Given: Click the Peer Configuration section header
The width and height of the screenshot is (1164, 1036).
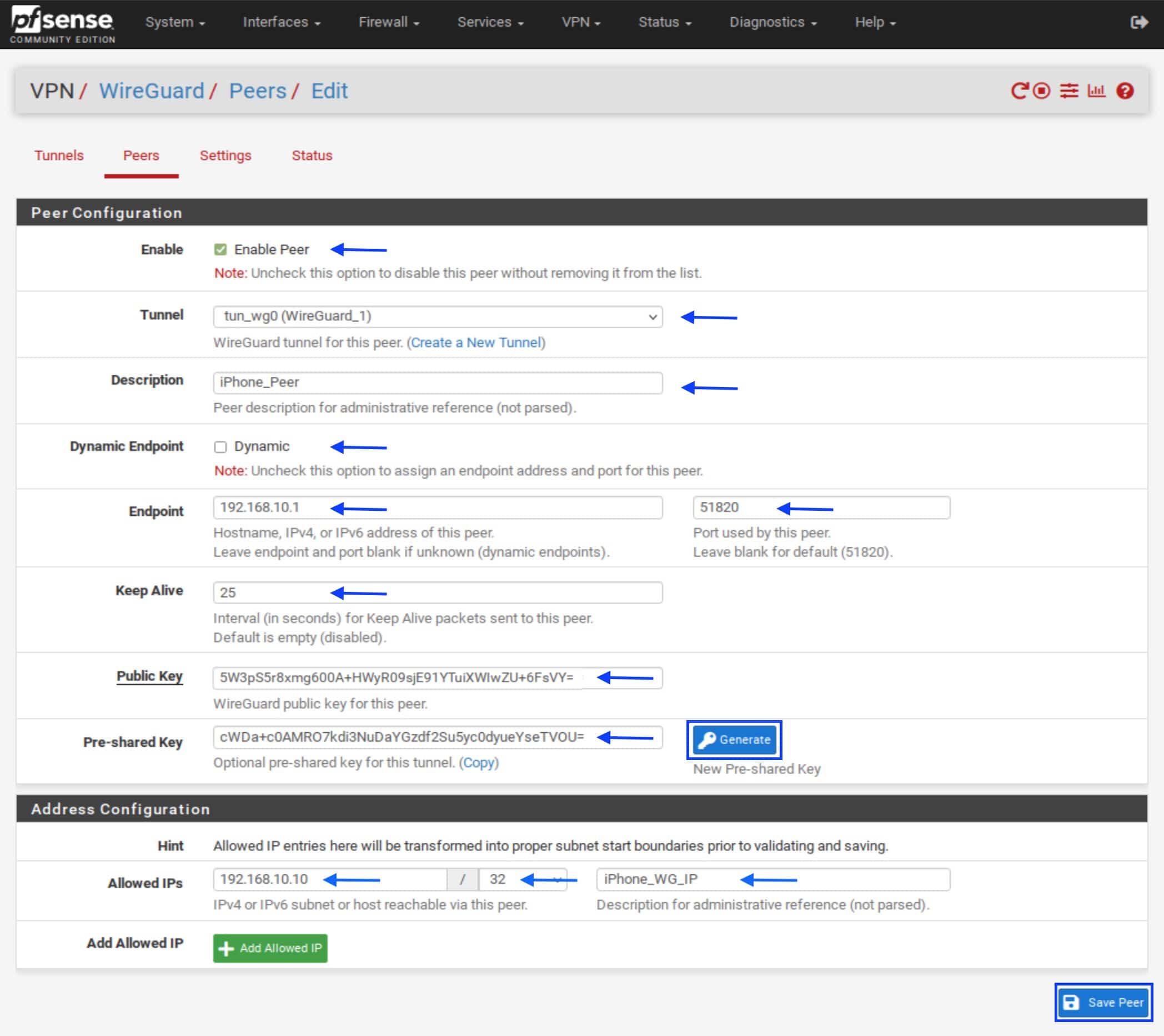Looking at the screenshot, I should tap(581, 212).
